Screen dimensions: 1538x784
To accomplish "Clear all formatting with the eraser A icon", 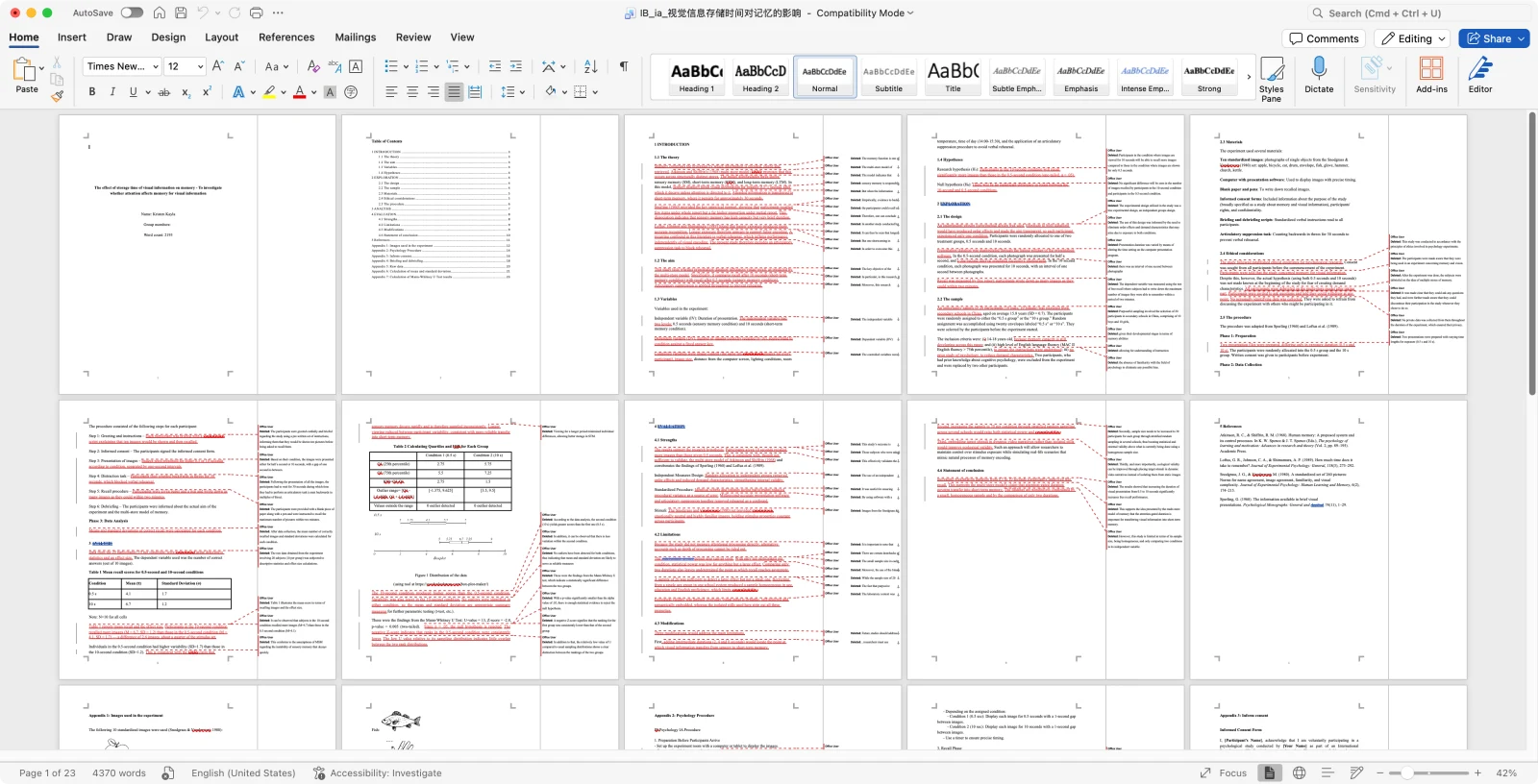I will coord(312,66).
